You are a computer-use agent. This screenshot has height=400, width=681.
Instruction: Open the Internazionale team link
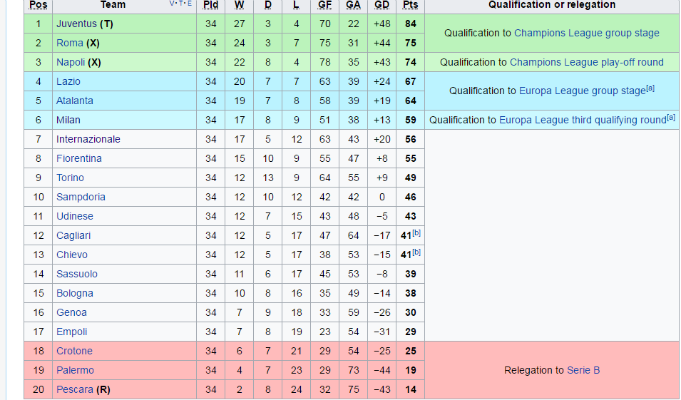[88, 139]
